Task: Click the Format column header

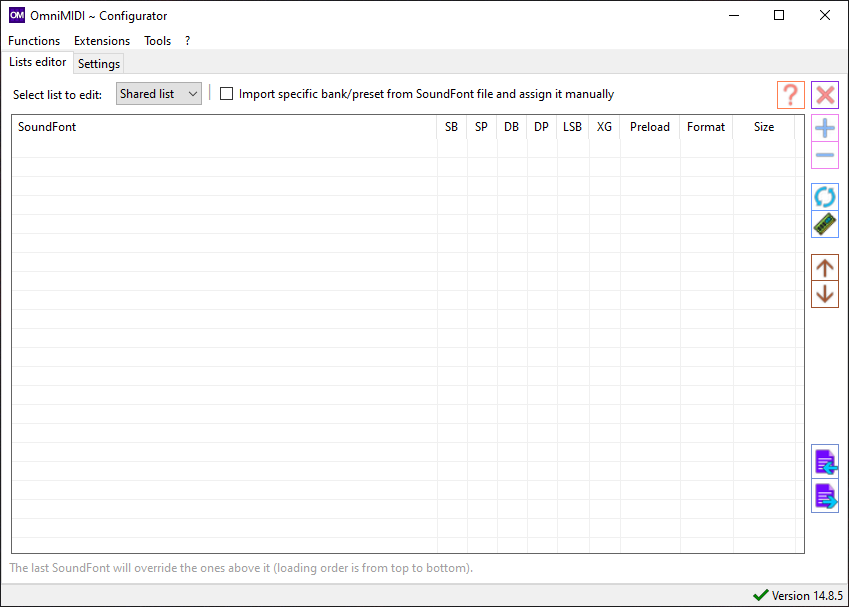Action: 706,127
